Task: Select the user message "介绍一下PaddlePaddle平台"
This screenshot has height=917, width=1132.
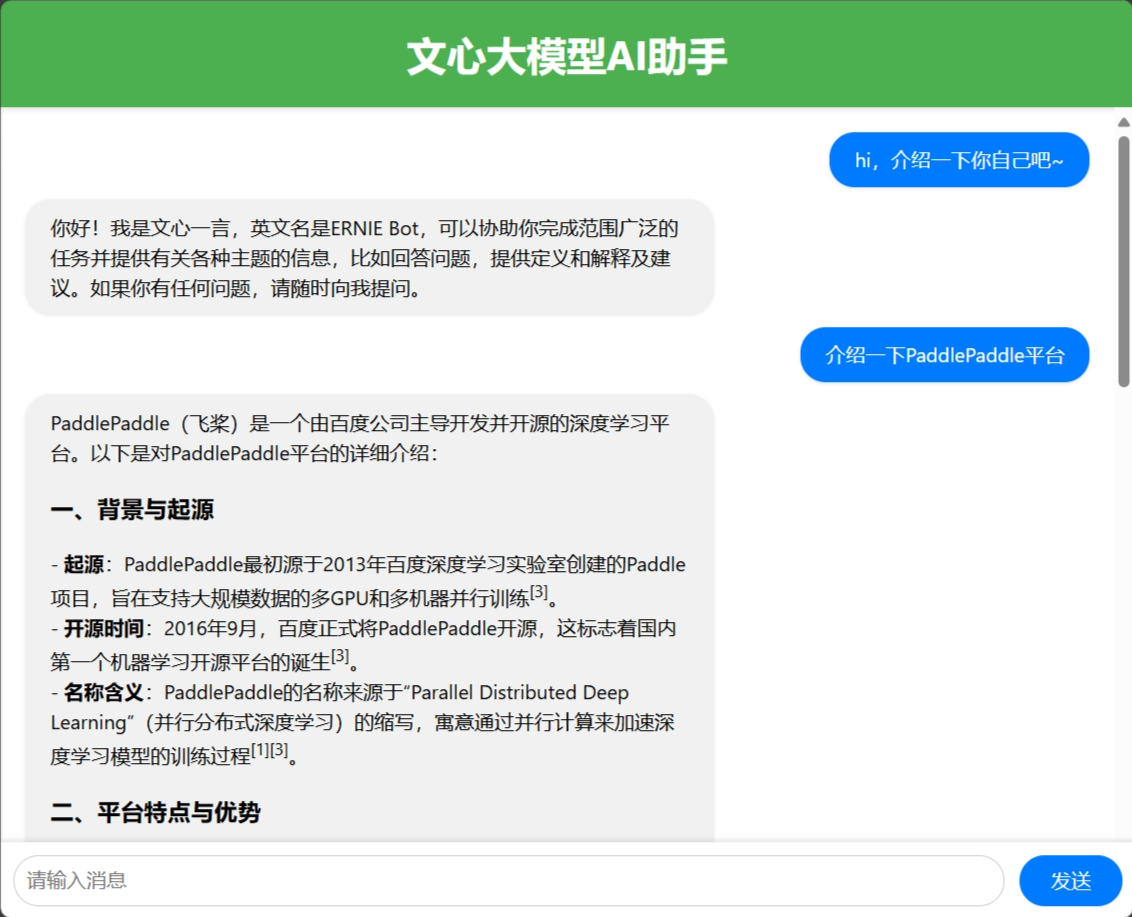Action: [944, 355]
